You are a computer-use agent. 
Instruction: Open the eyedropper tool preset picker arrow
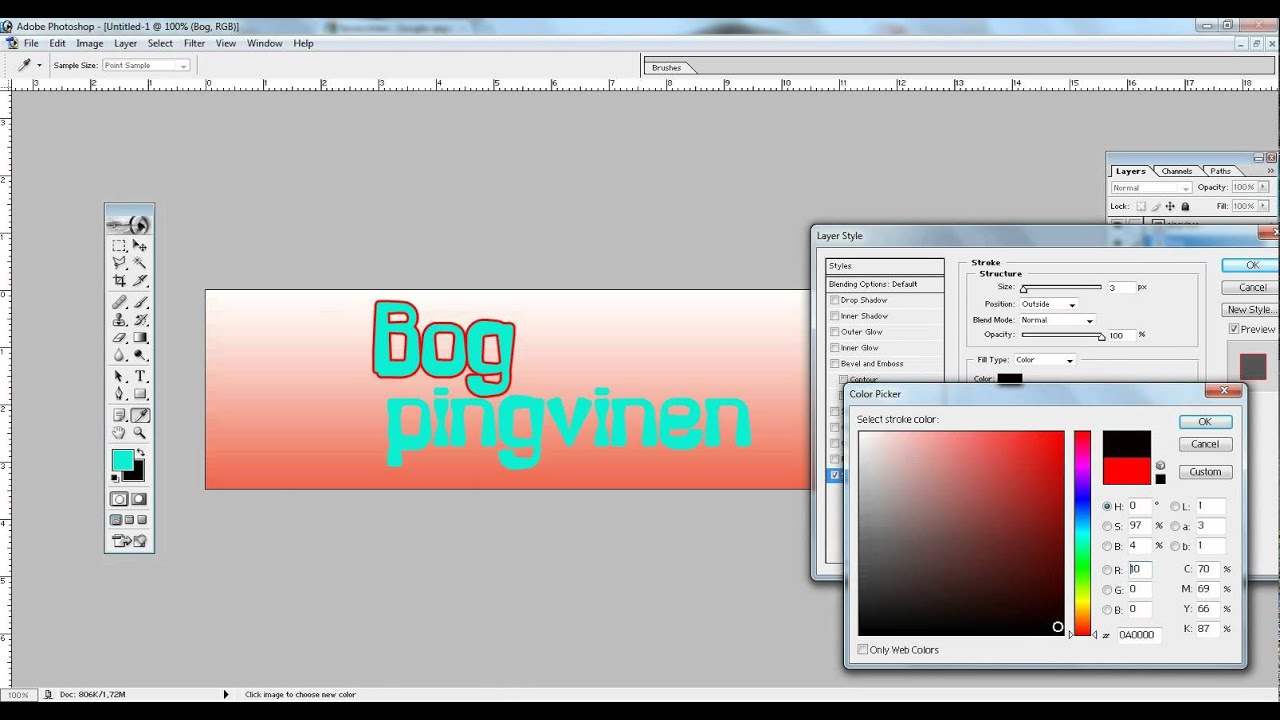pos(39,65)
